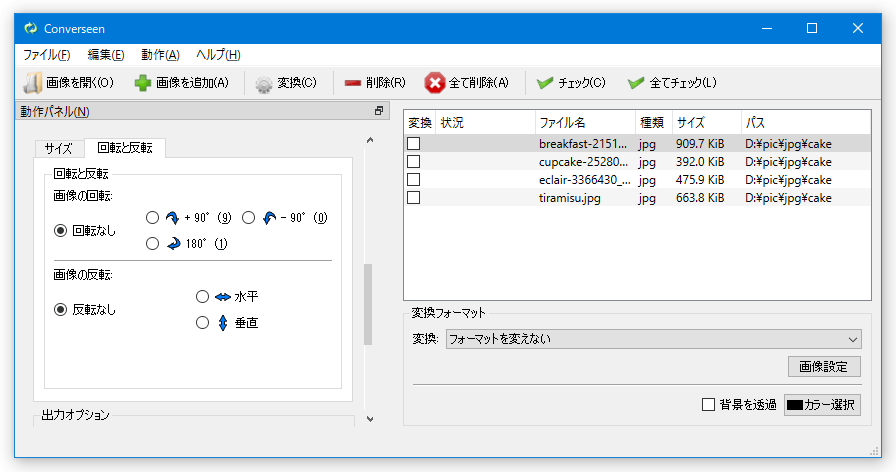Screen dimensions: 896x472
Task: Click the 全てチェック(L) check all icon
Action: pos(635,83)
